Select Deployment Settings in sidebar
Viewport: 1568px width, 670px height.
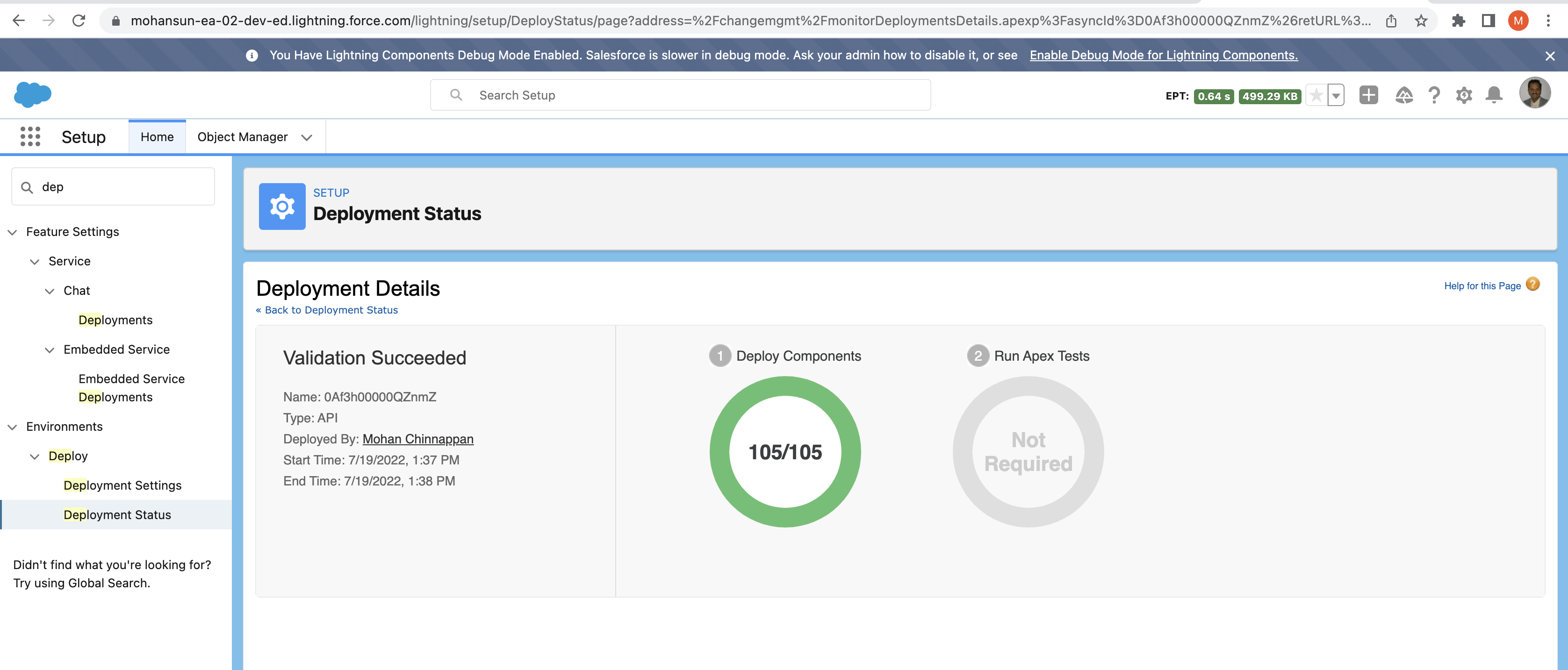[122, 485]
